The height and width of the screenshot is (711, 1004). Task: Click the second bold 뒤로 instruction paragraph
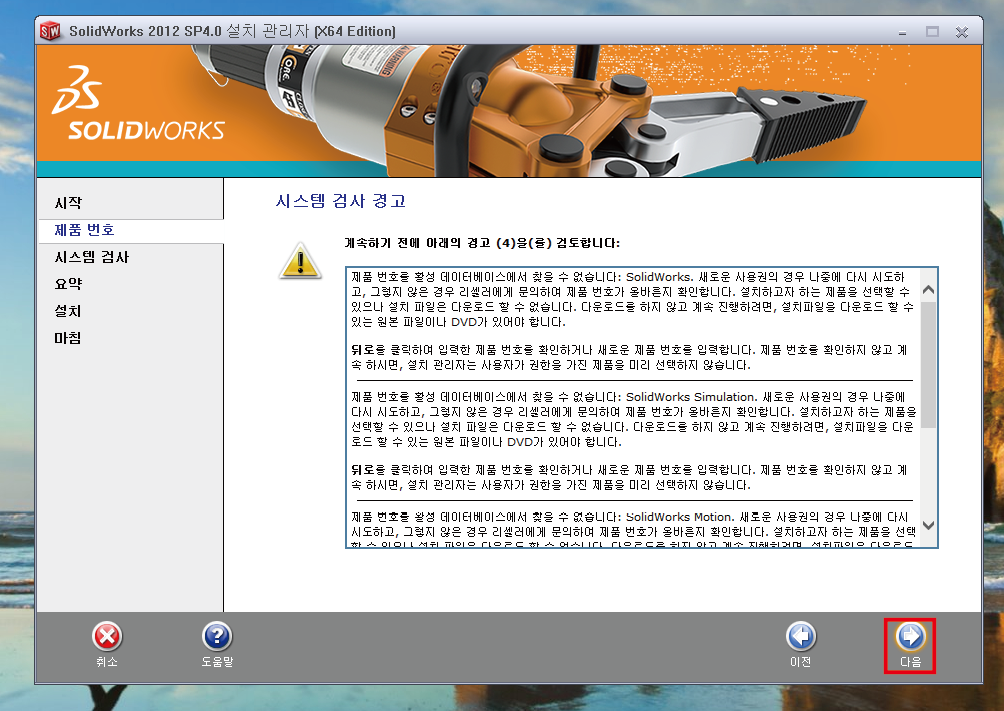[x=629, y=477]
